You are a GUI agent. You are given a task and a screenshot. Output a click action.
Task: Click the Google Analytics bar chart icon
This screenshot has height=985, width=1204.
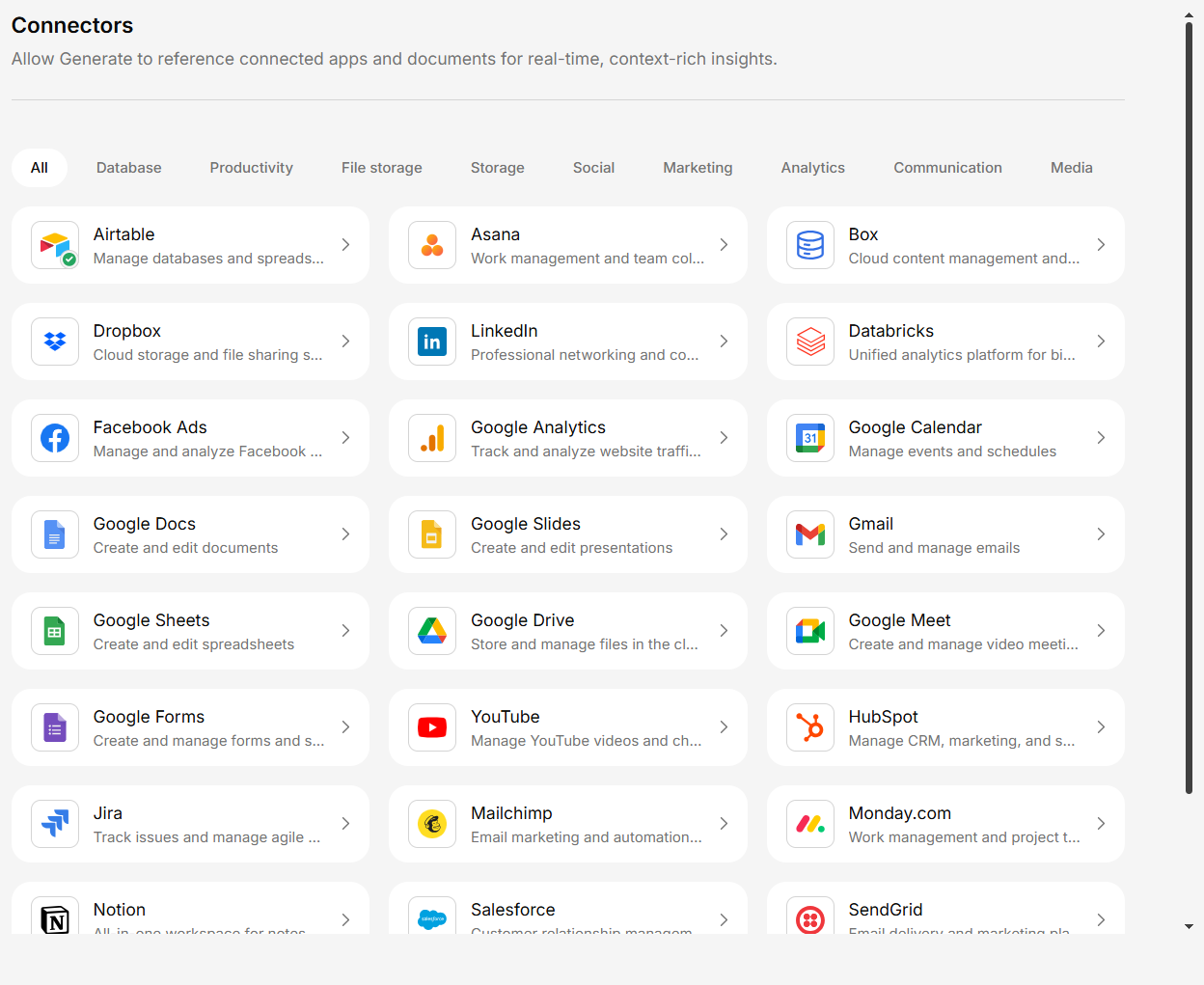(x=432, y=438)
